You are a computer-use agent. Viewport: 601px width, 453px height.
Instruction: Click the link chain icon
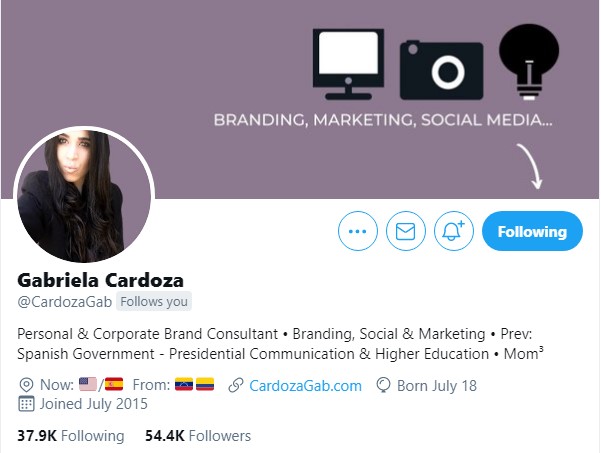point(236,385)
